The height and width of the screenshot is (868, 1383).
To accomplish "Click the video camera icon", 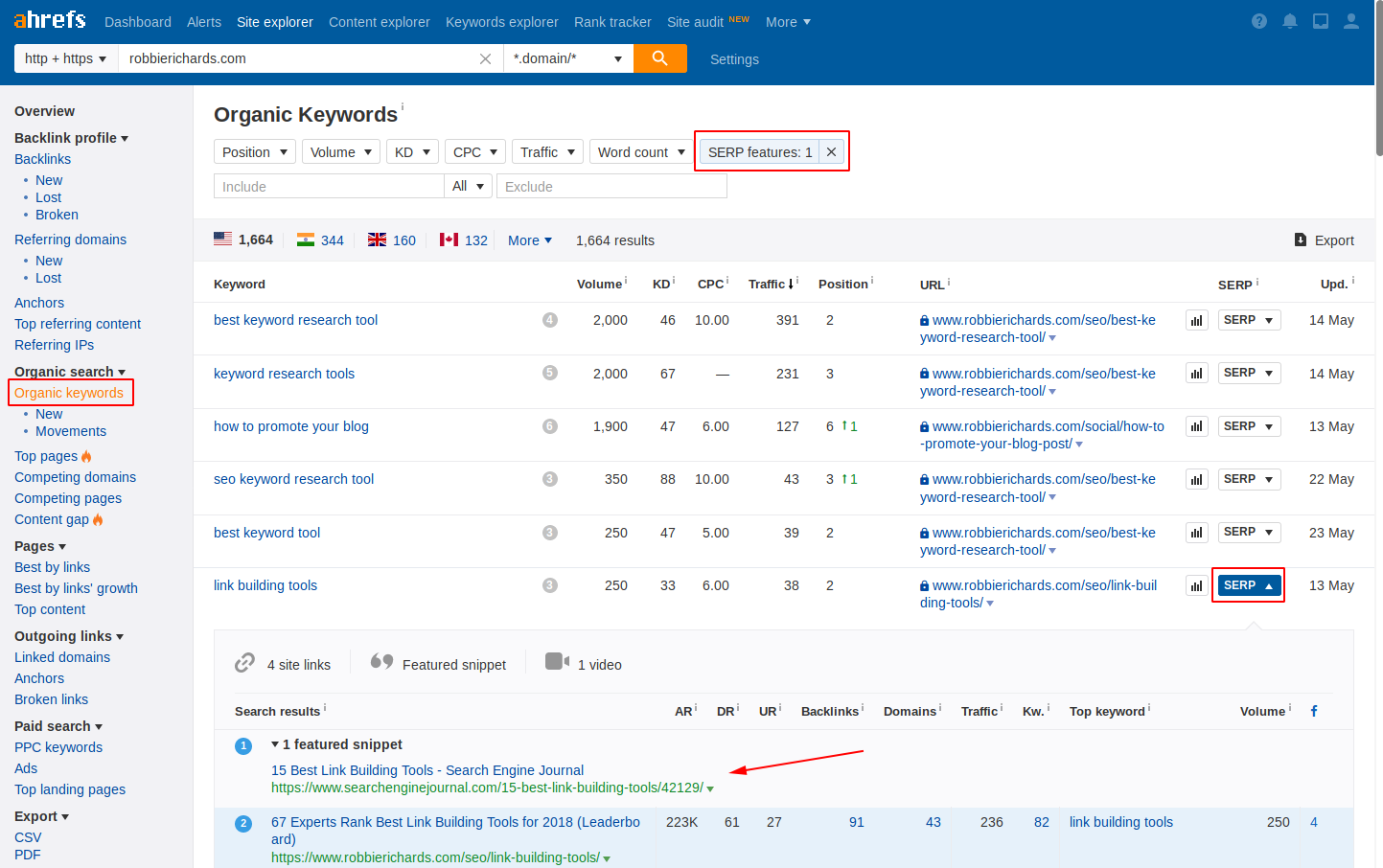I will click(x=557, y=661).
